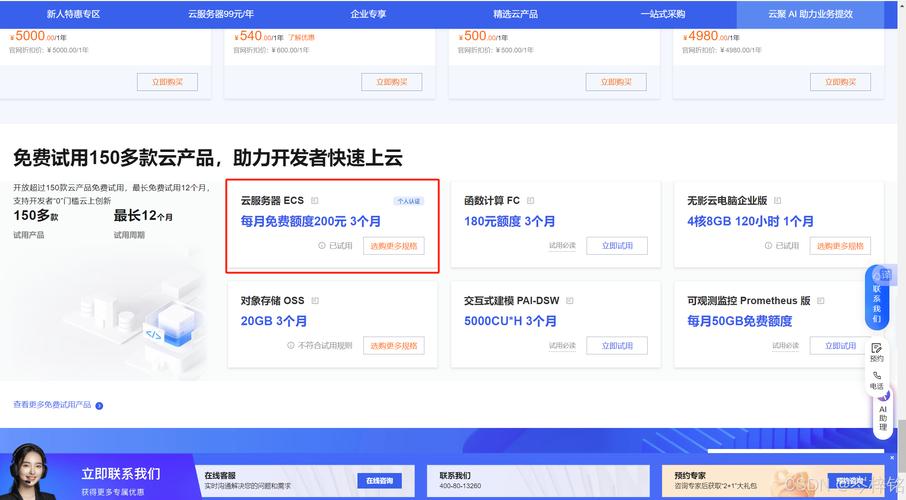
Task: Click the 无影云电脑企业版 product title
Action: tap(727, 201)
